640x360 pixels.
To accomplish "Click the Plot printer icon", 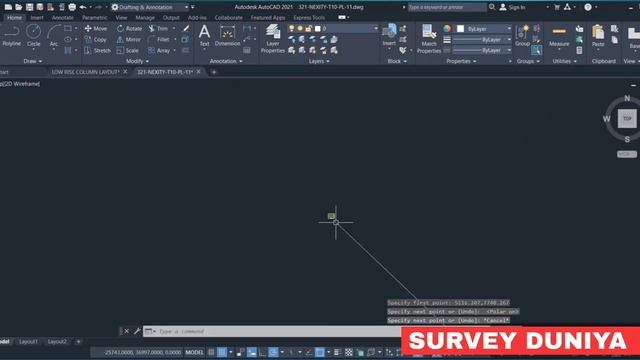I will (x=72, y=7).
